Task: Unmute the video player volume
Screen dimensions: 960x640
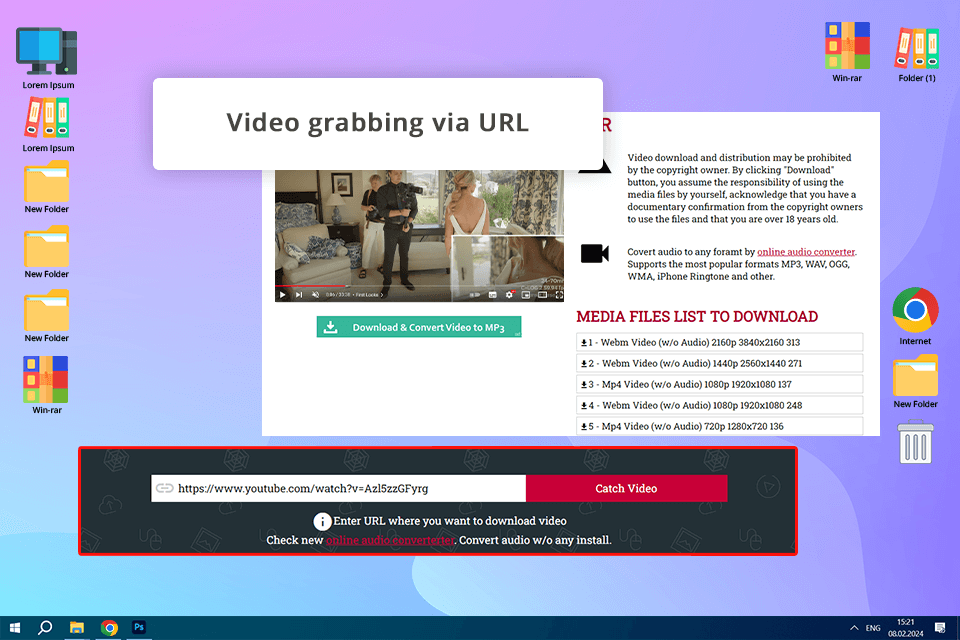Action: coord(315,295)
